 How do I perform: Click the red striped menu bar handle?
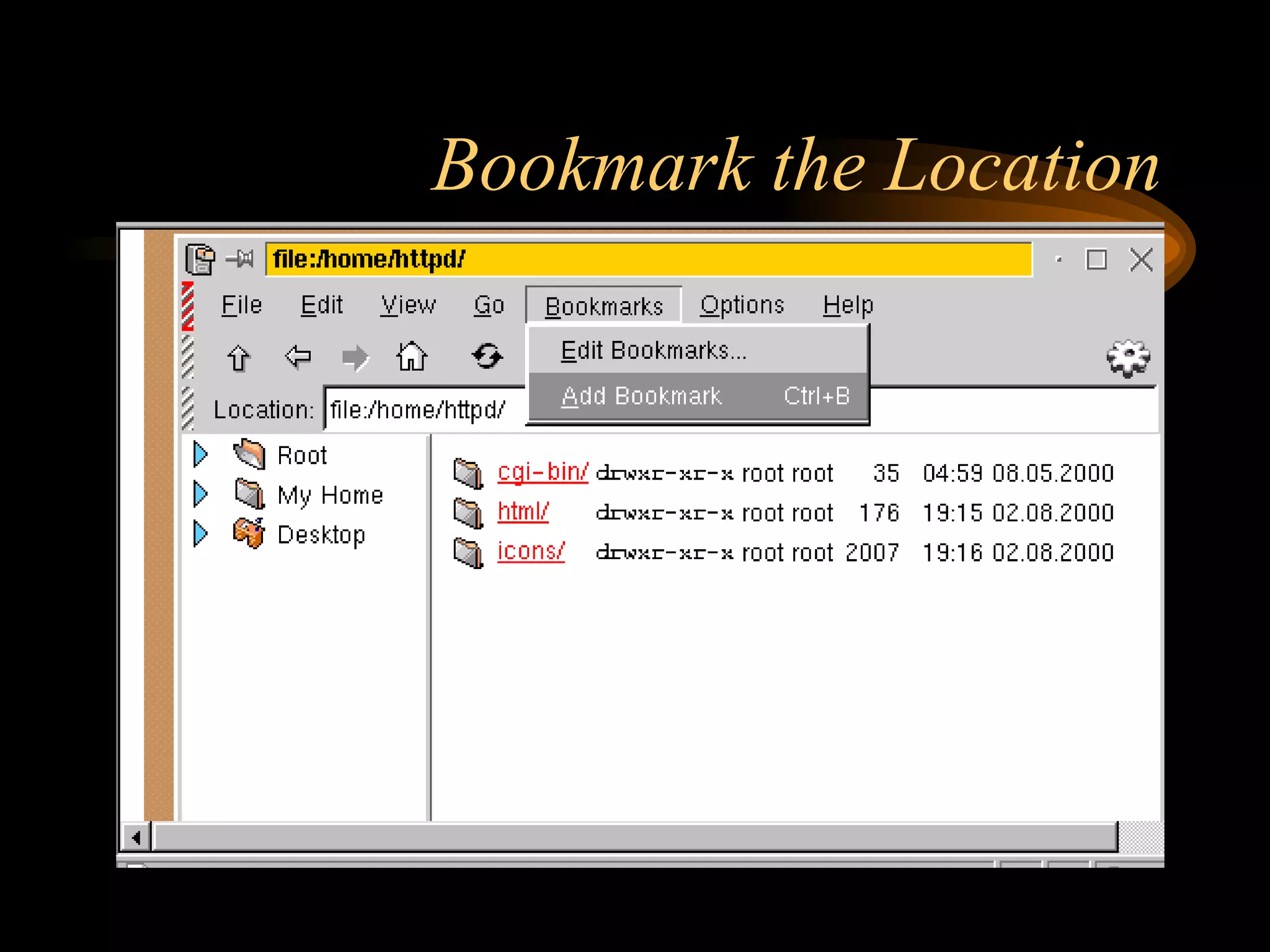pos(187,306)
